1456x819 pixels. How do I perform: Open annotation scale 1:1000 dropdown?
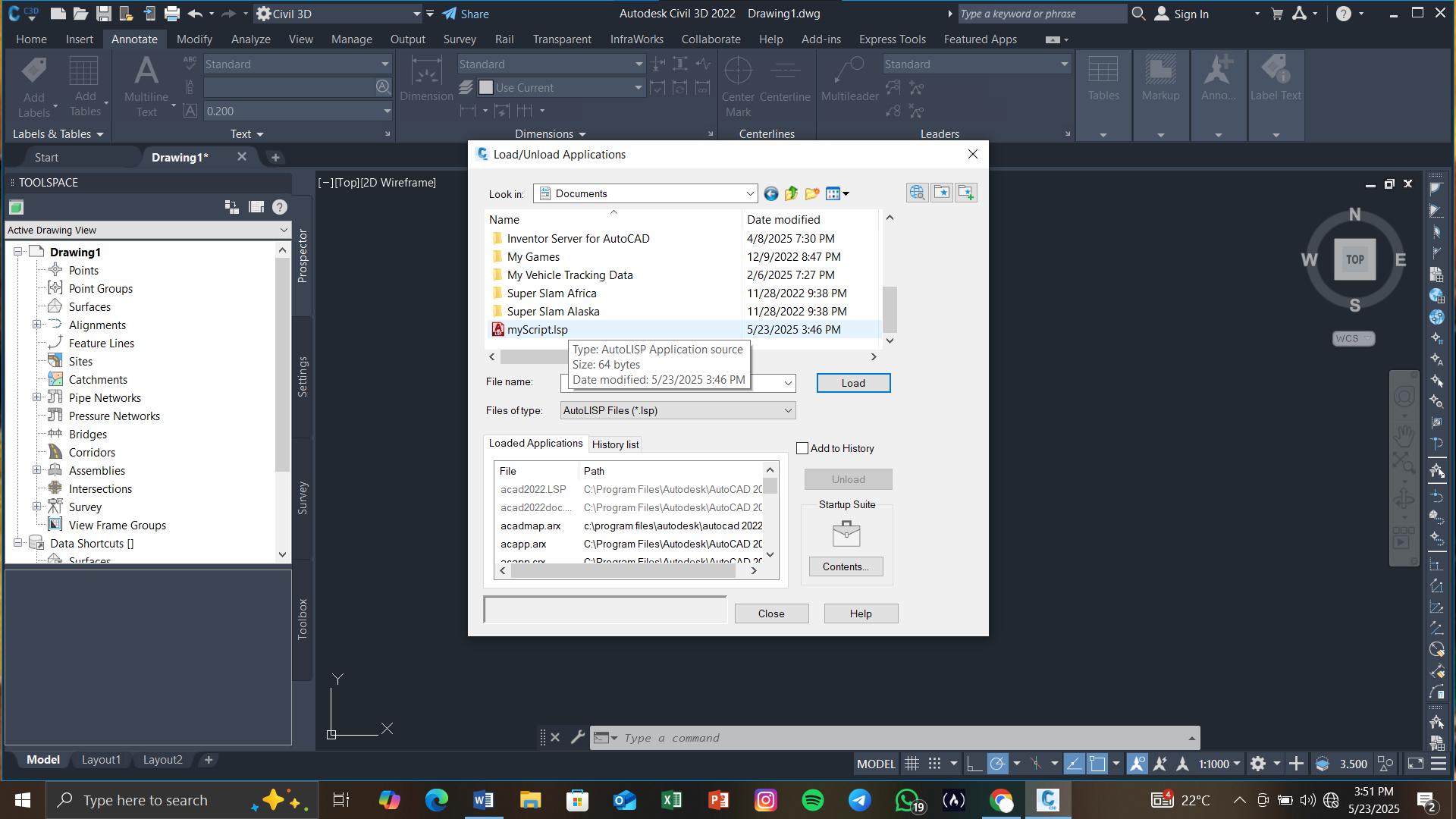[x=1219, y=764]
